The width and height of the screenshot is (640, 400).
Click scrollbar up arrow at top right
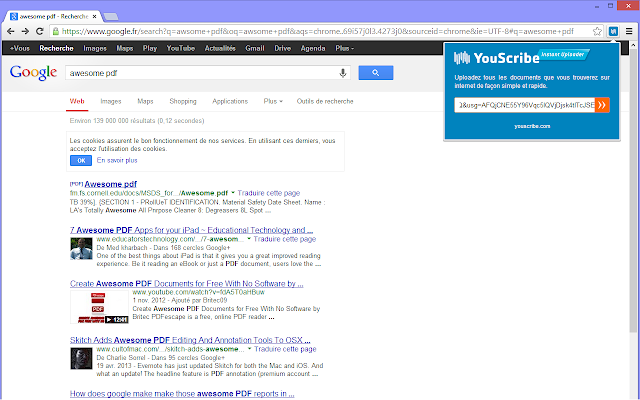633,45
